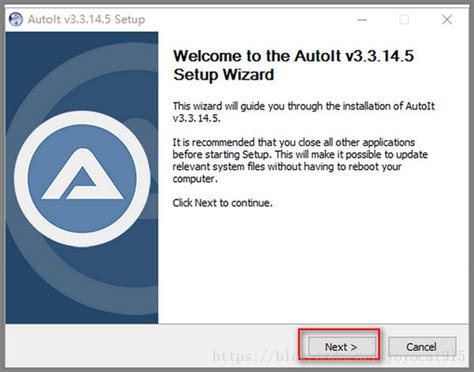Click the empty white area below the instructions
Screen dimensions: 474x372
pos(313,267)
